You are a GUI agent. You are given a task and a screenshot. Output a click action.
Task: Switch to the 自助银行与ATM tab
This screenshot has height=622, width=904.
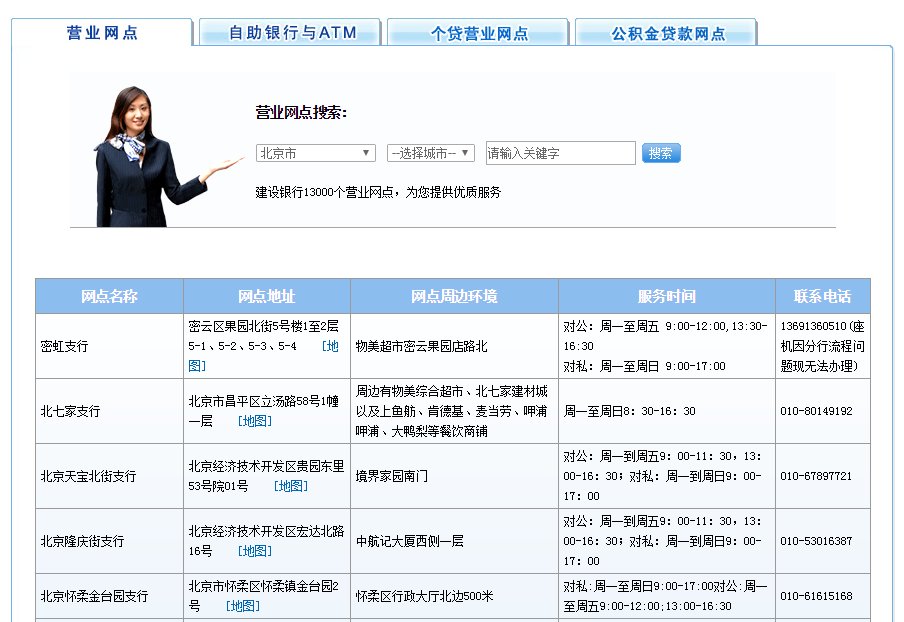tap(289, 31)
